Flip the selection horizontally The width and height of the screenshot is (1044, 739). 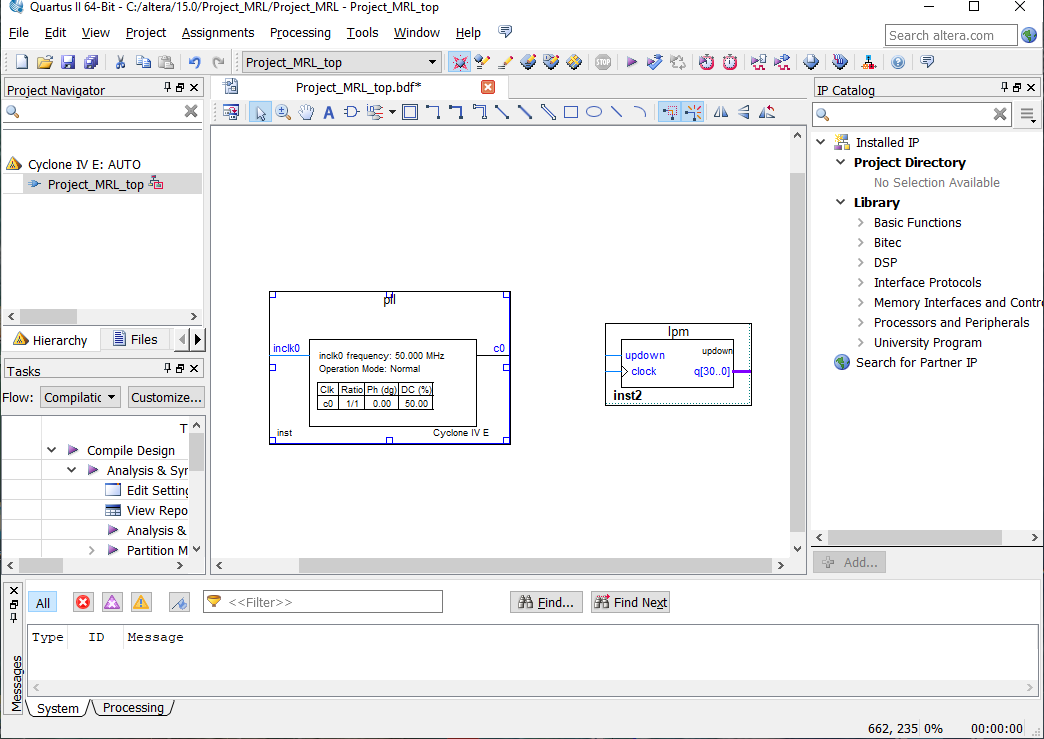pos(721,112)
